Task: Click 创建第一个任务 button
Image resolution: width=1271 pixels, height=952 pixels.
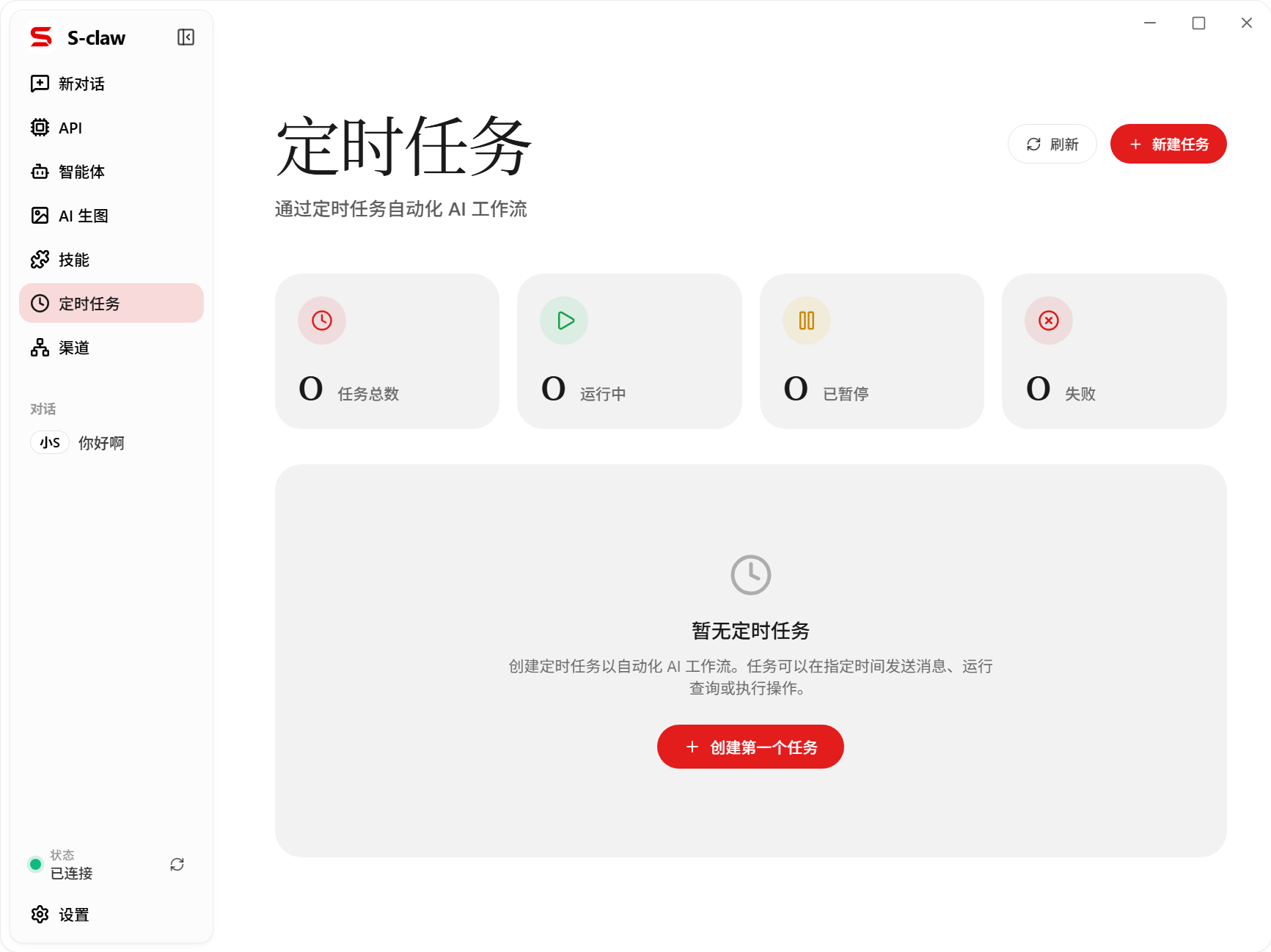Action: [750, 747]
